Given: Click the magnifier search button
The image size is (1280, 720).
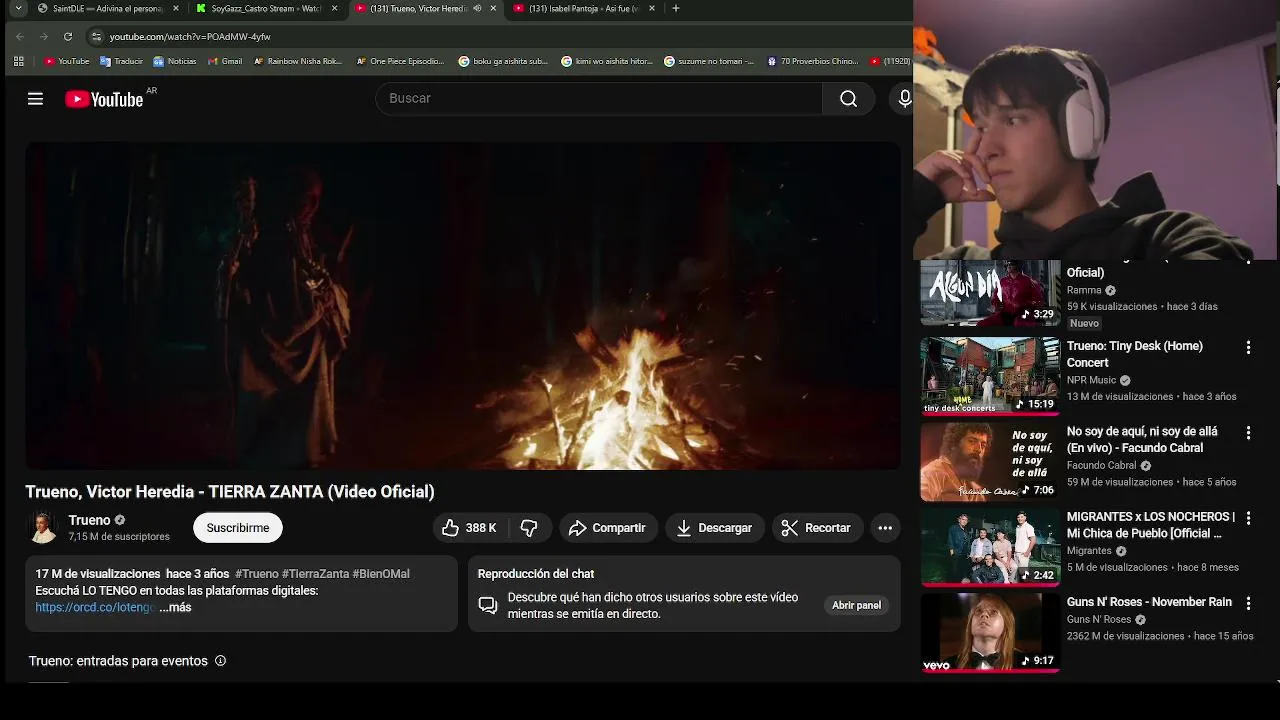Looking at the screenshot, I should 848,98.
